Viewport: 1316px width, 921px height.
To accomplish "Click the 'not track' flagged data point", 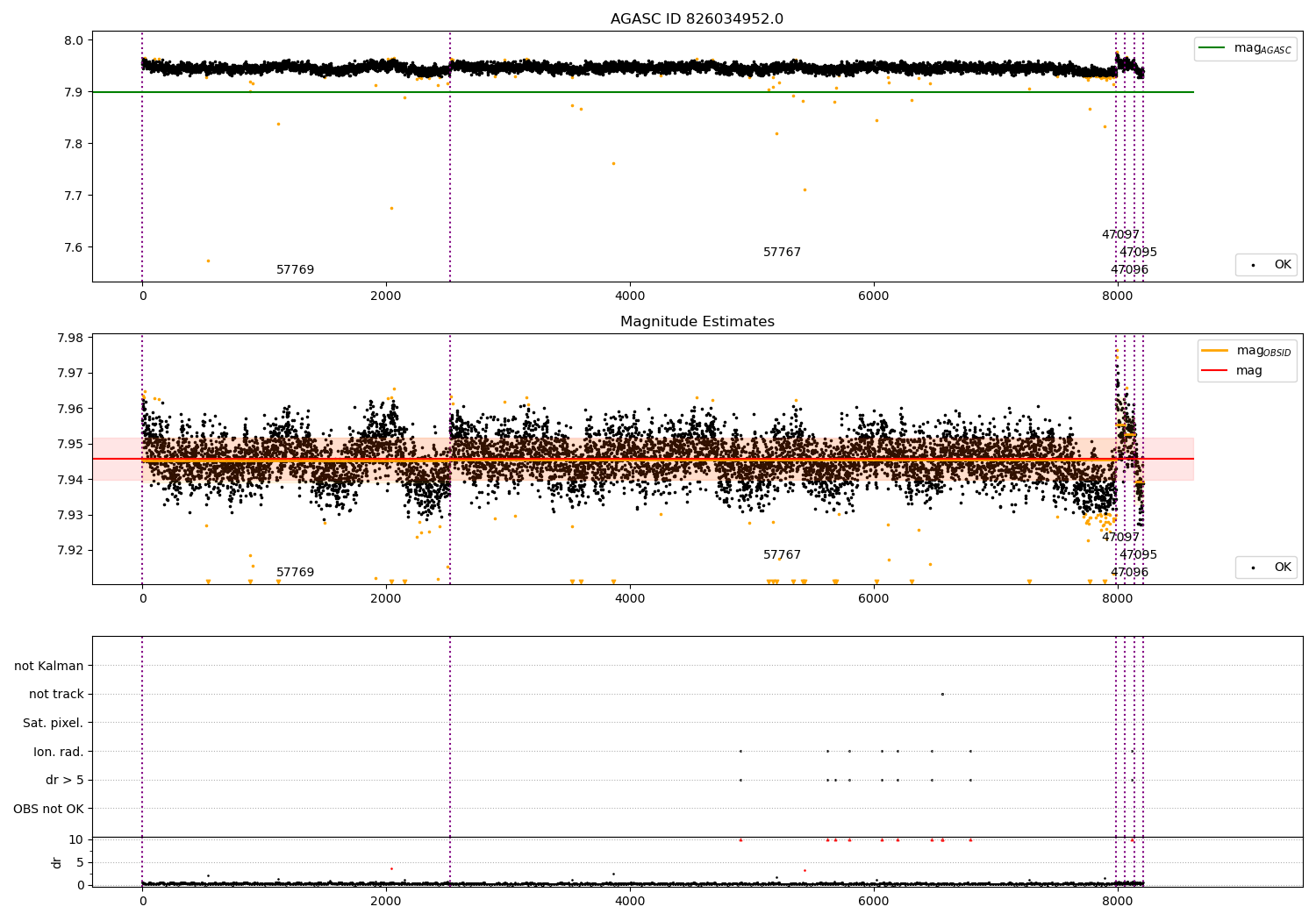I will click(x=942, y=694).
